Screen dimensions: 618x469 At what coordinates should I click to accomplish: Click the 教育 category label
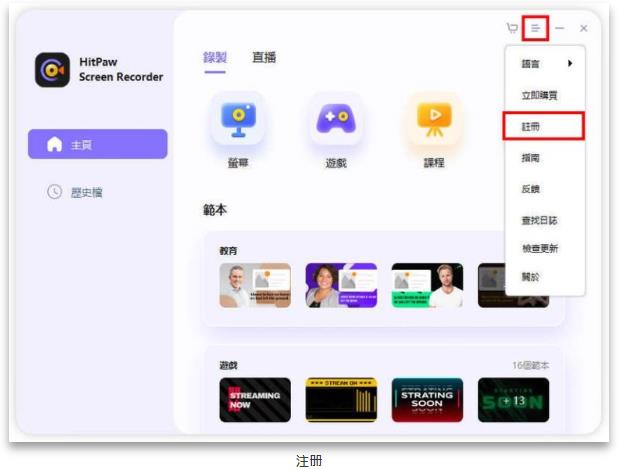coord(228,251)
